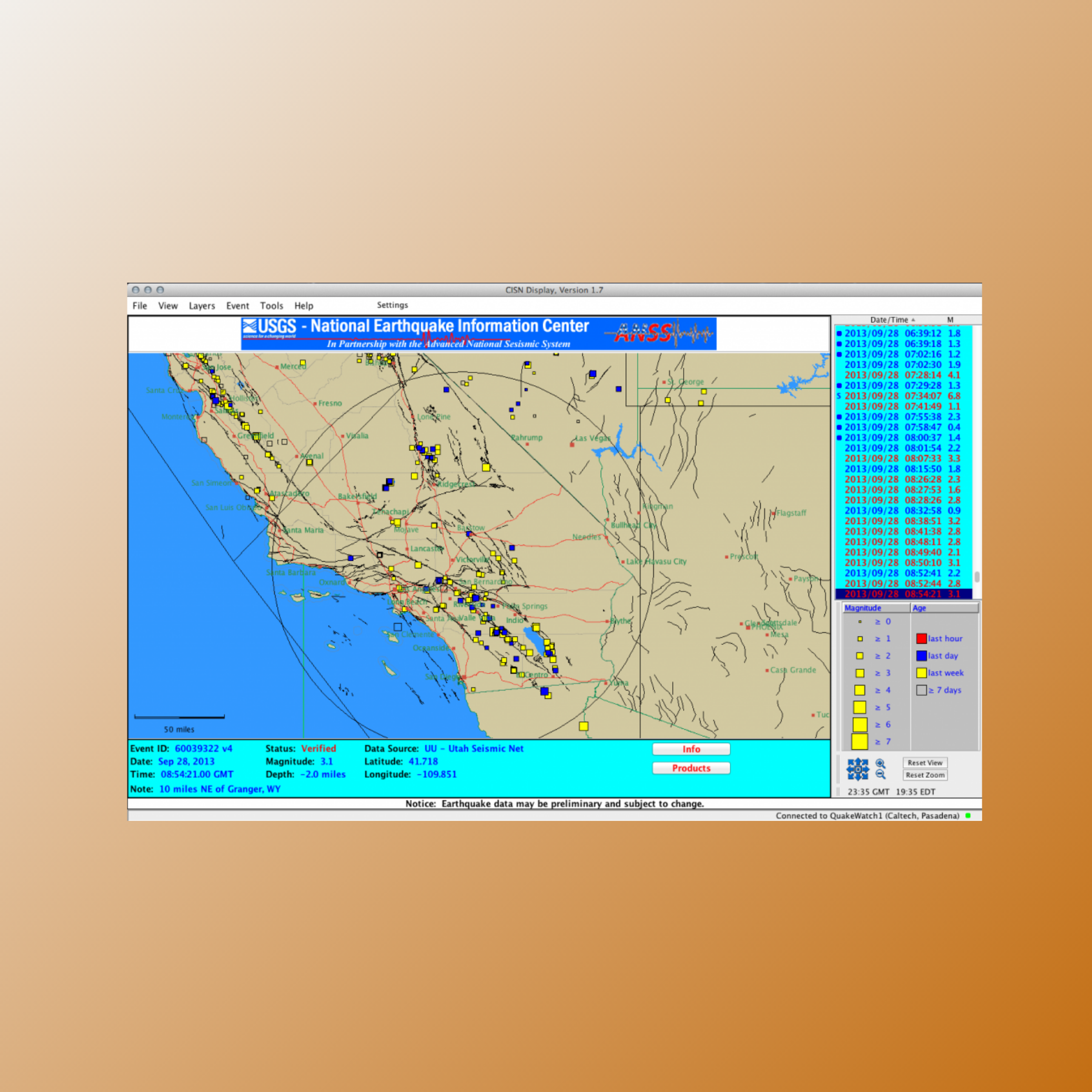
Task: Click the ANSS logo in the banner
Action: (659, 332)
